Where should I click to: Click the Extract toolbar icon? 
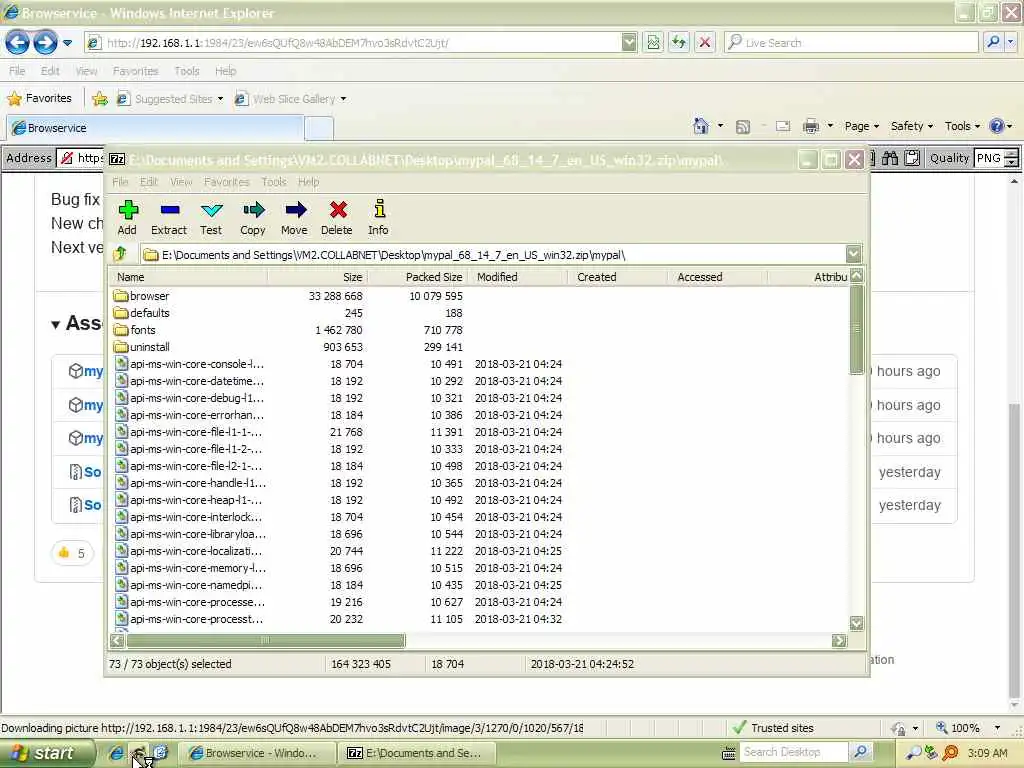click(169, 217)
